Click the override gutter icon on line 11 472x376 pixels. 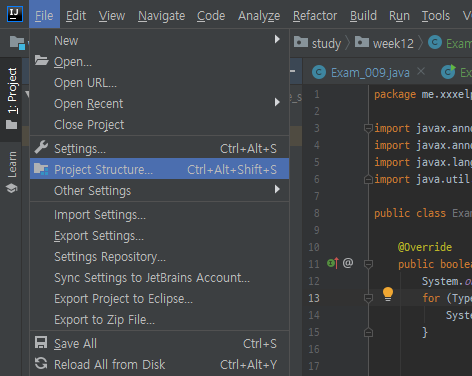point(333,263)
